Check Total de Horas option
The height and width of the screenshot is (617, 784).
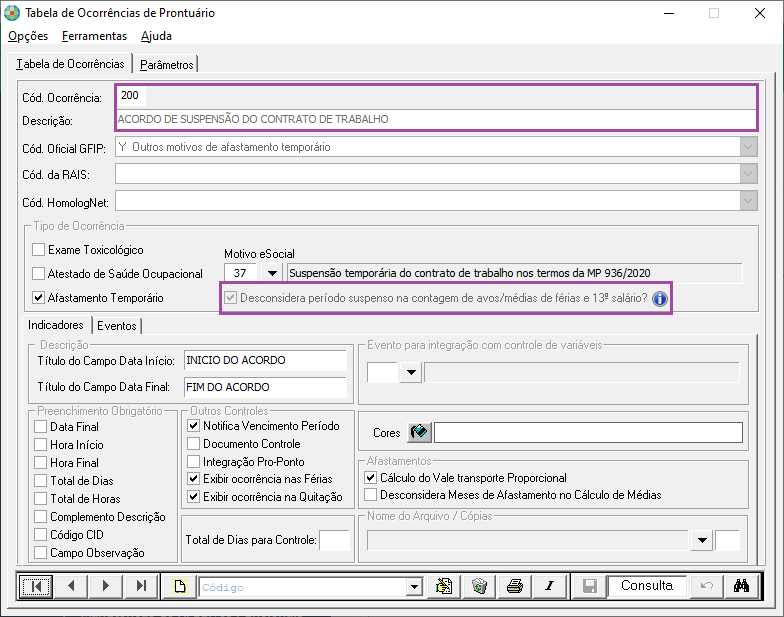tap(40, 498)
